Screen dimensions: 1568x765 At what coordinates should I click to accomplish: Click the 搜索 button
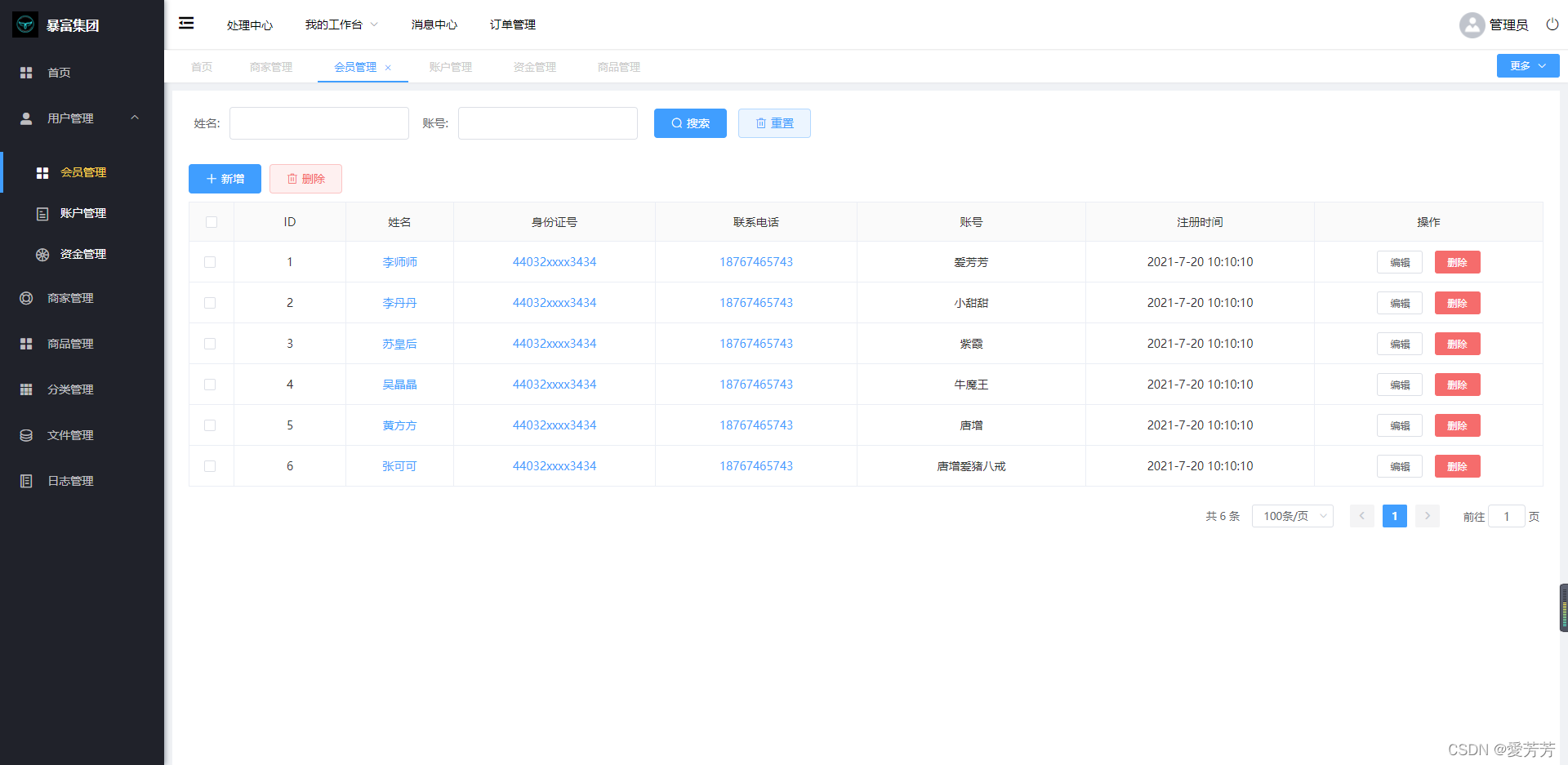pyautogui.click(x=690, y=123)
